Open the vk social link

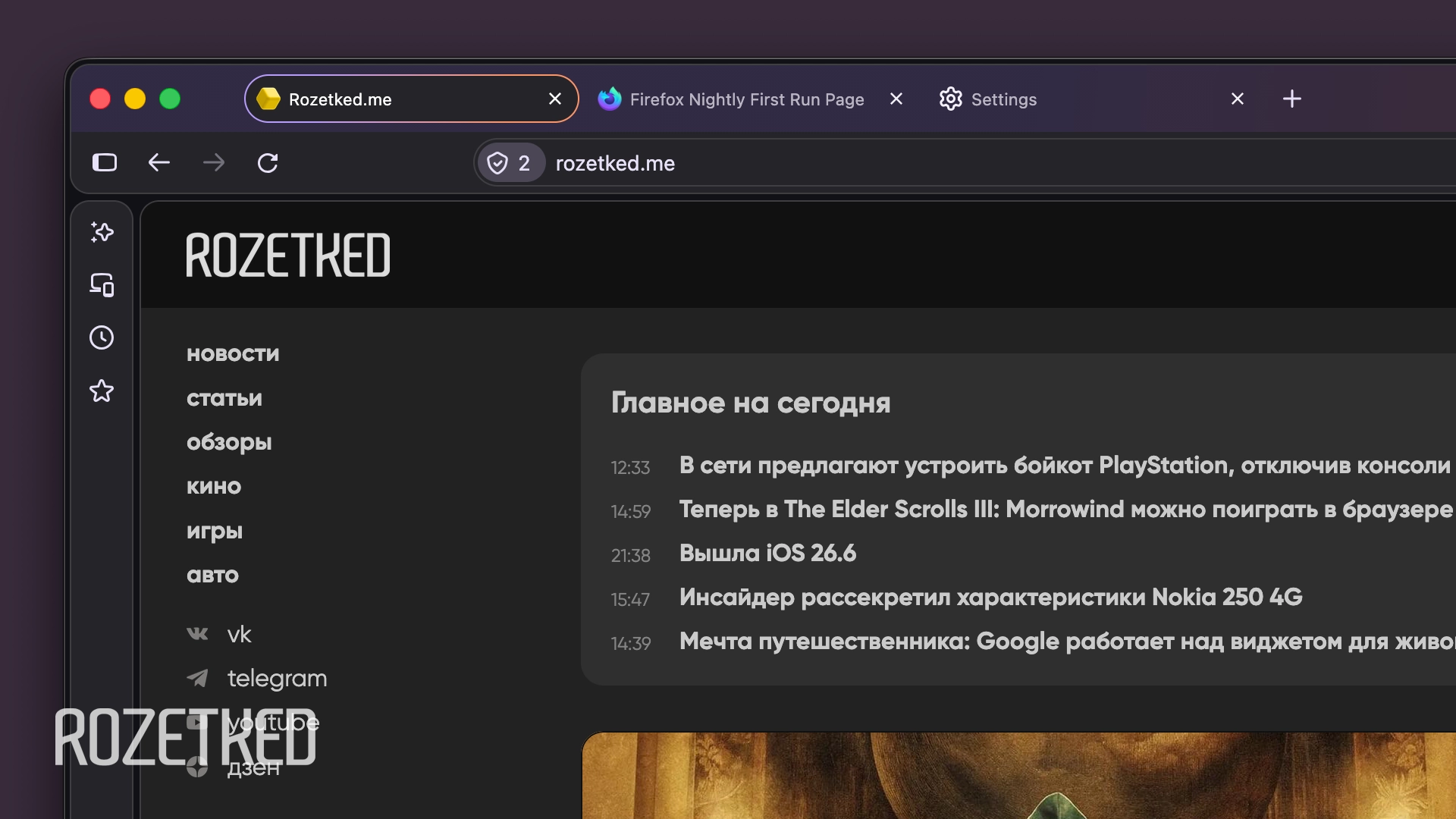239,634
